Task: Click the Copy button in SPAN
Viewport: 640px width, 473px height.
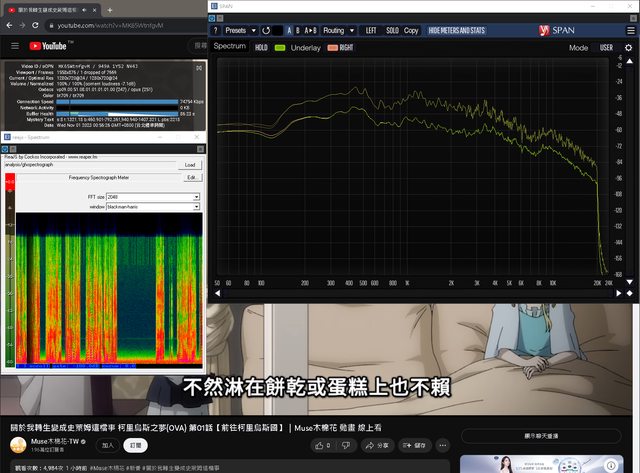Action: pyautogui.click(x=411, y=31)
